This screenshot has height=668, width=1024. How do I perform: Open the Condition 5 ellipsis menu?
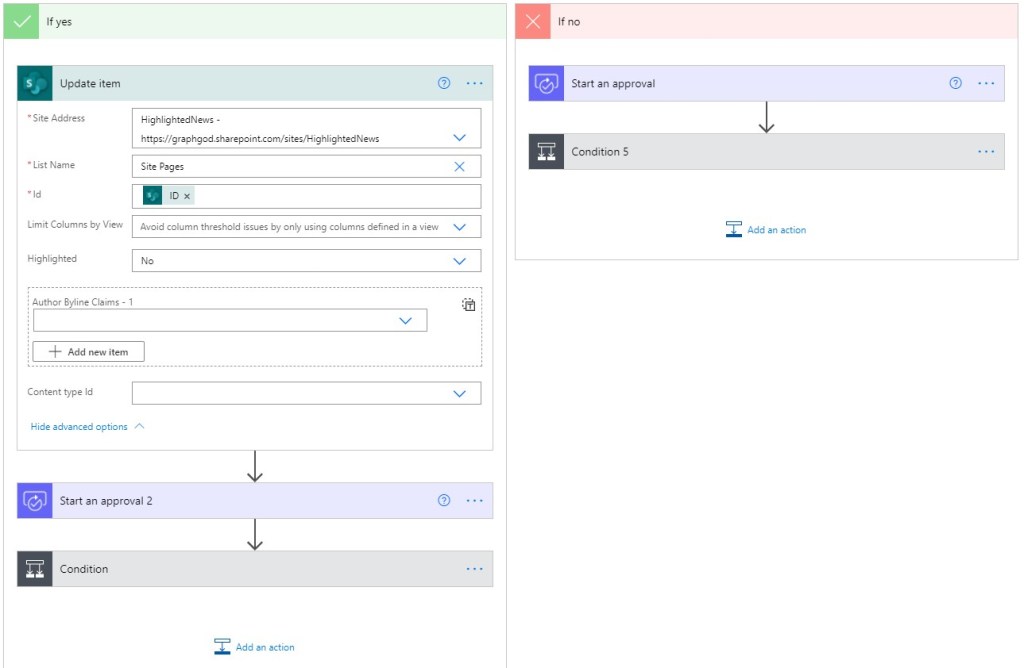click(x=986, y=152)
